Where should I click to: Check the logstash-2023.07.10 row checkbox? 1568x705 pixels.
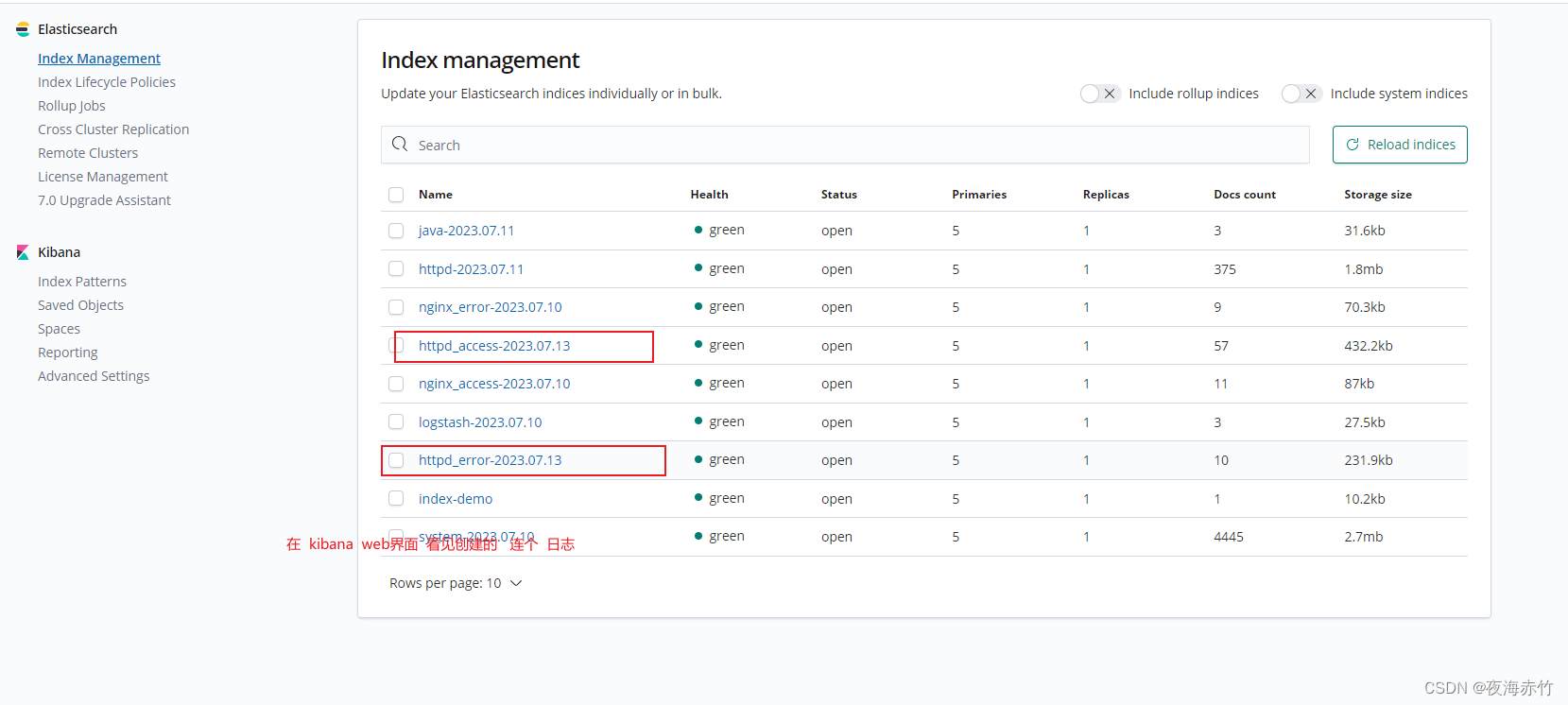click(396, 422)
